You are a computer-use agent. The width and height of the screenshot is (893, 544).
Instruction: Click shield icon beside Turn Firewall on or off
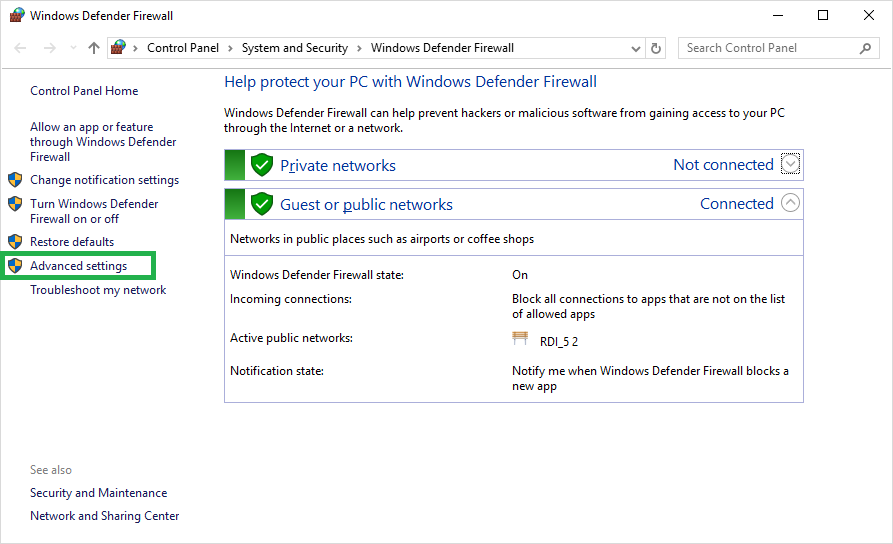click(15, 203)
